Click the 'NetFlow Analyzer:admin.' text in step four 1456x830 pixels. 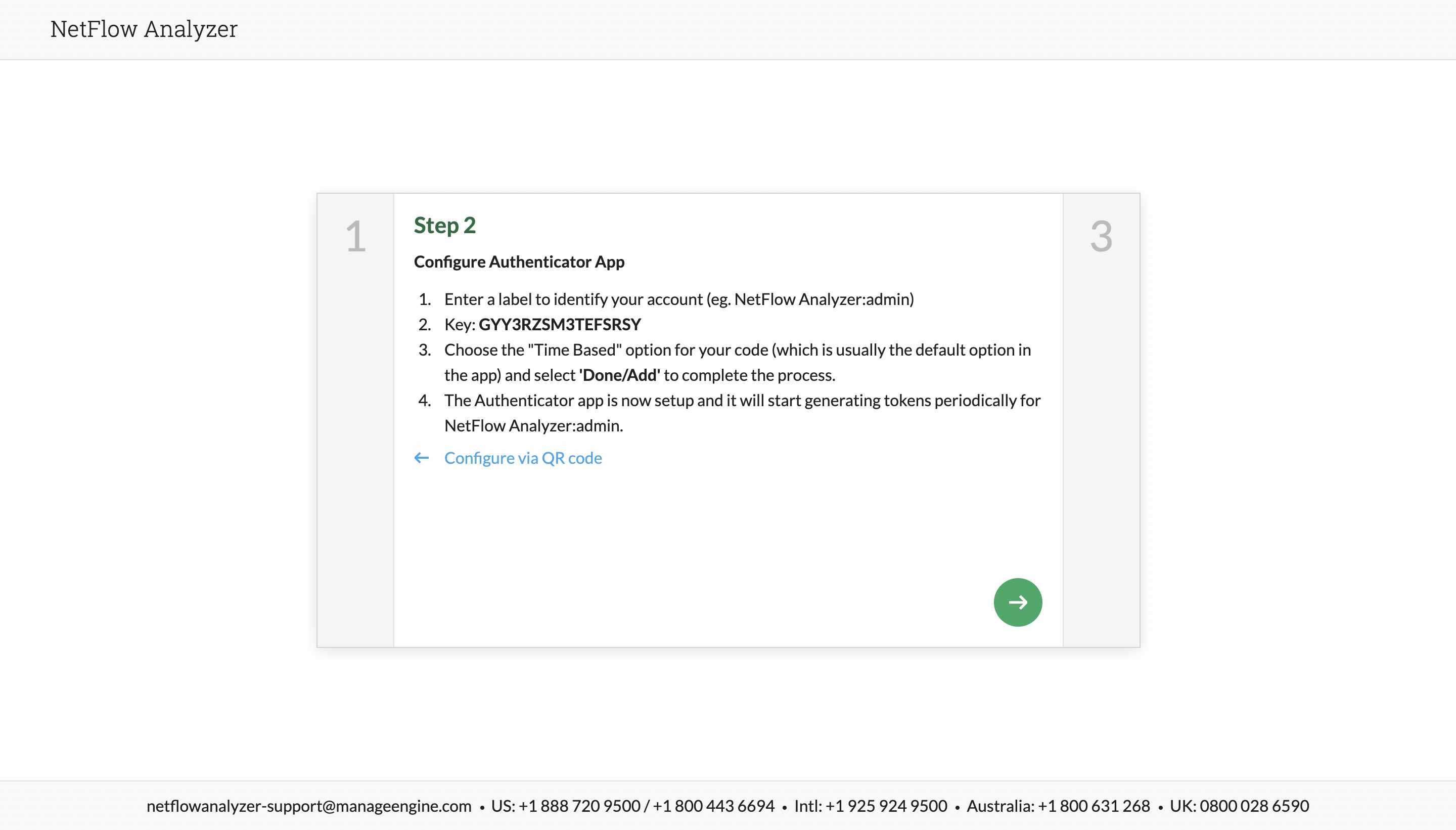pos(533,426)
